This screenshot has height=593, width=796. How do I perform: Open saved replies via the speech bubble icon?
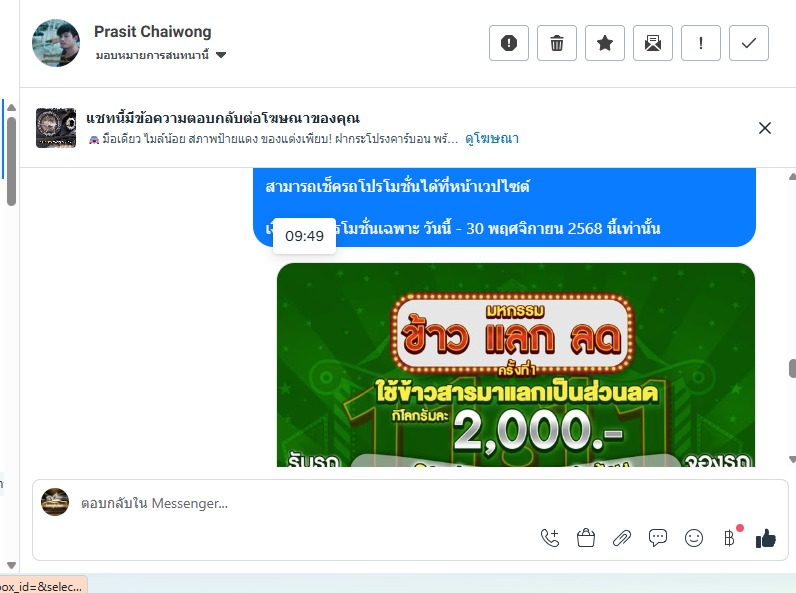click(x=658, y=538)
